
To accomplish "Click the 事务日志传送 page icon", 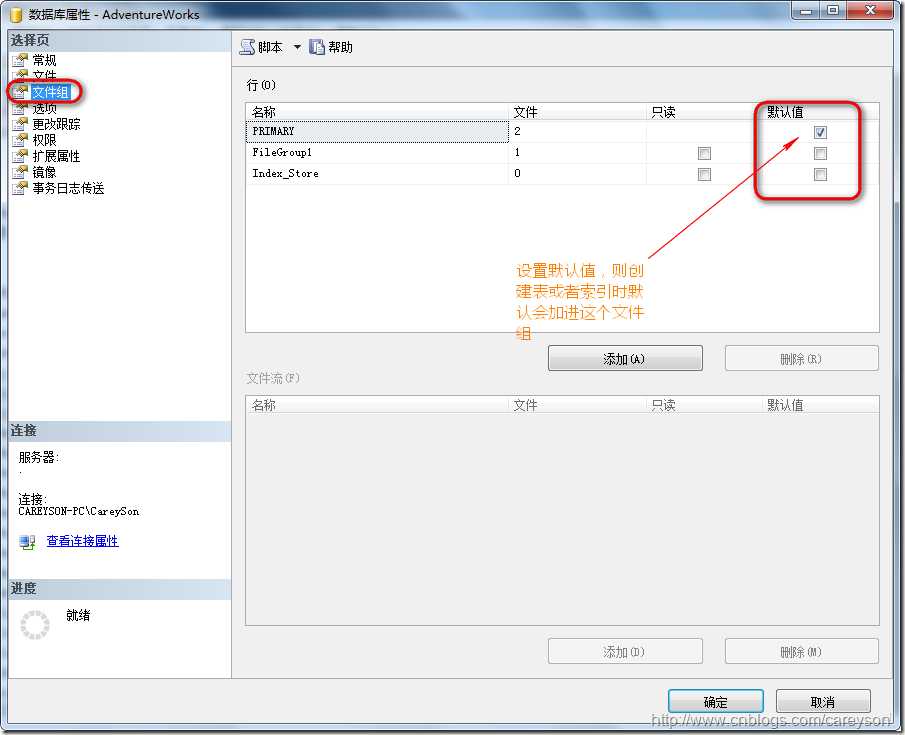I will [x=20, y=188].
